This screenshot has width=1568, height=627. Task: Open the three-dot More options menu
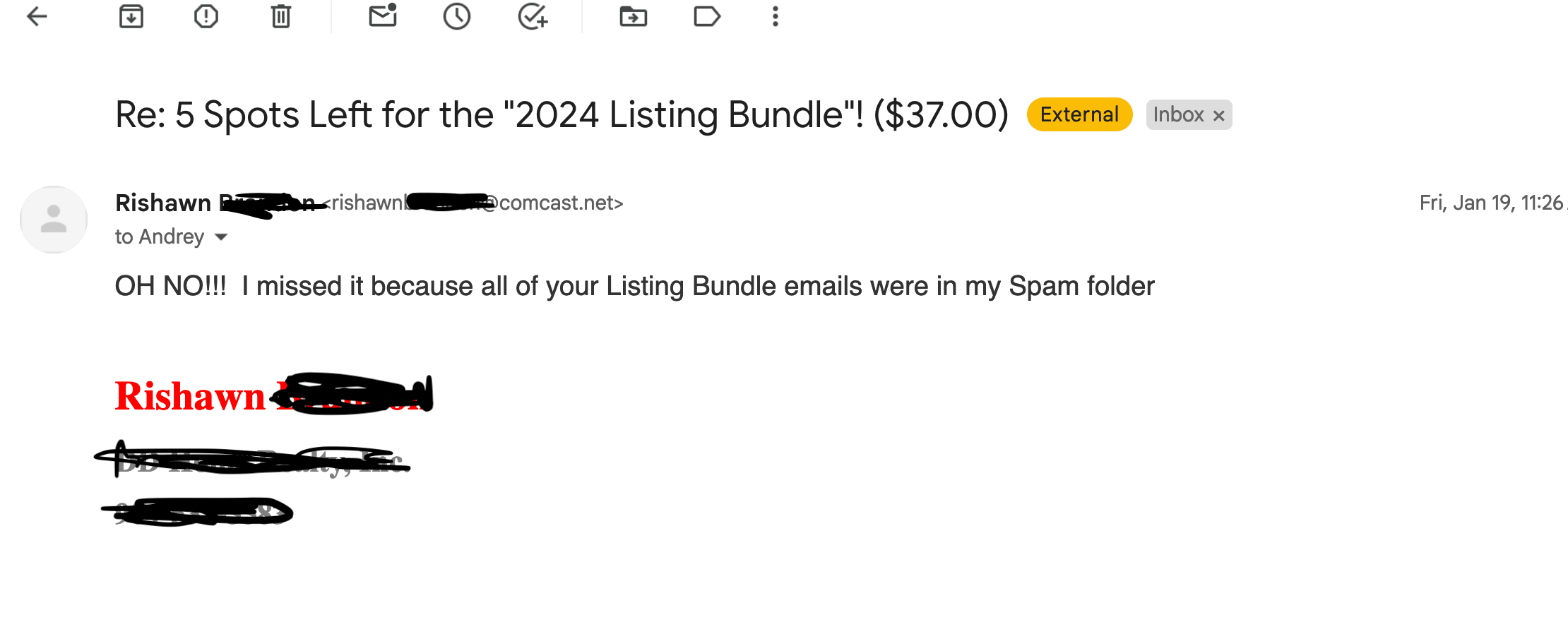click(x=776, y=16)
